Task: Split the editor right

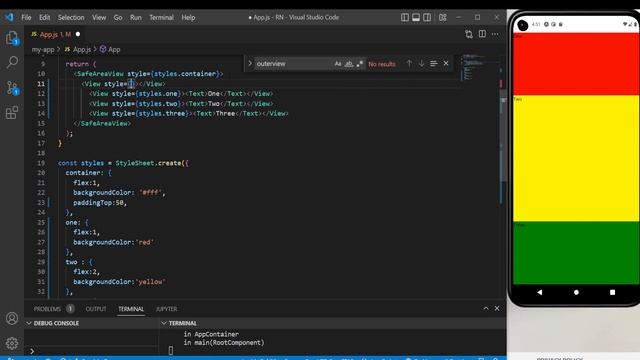Action: [482, 34]
